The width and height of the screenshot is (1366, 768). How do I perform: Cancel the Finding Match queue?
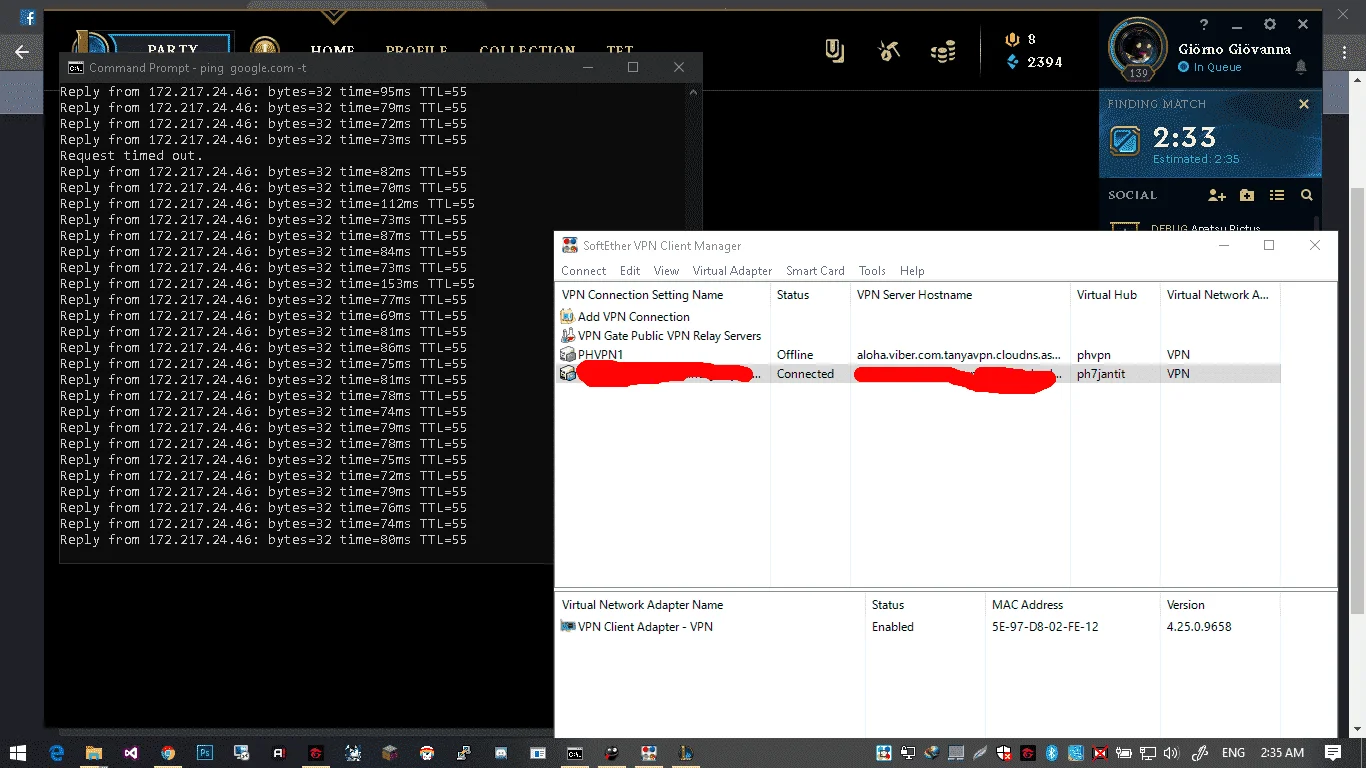[1304, 104]
